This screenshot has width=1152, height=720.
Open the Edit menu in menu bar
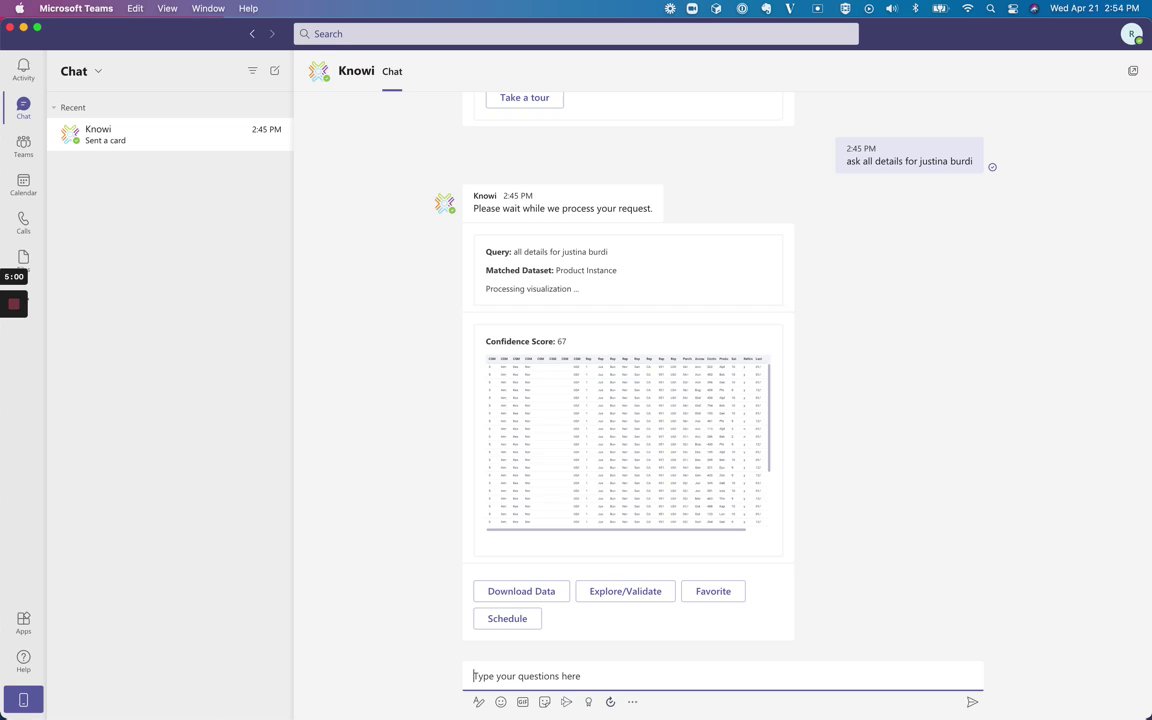click(x=135, y=8)
